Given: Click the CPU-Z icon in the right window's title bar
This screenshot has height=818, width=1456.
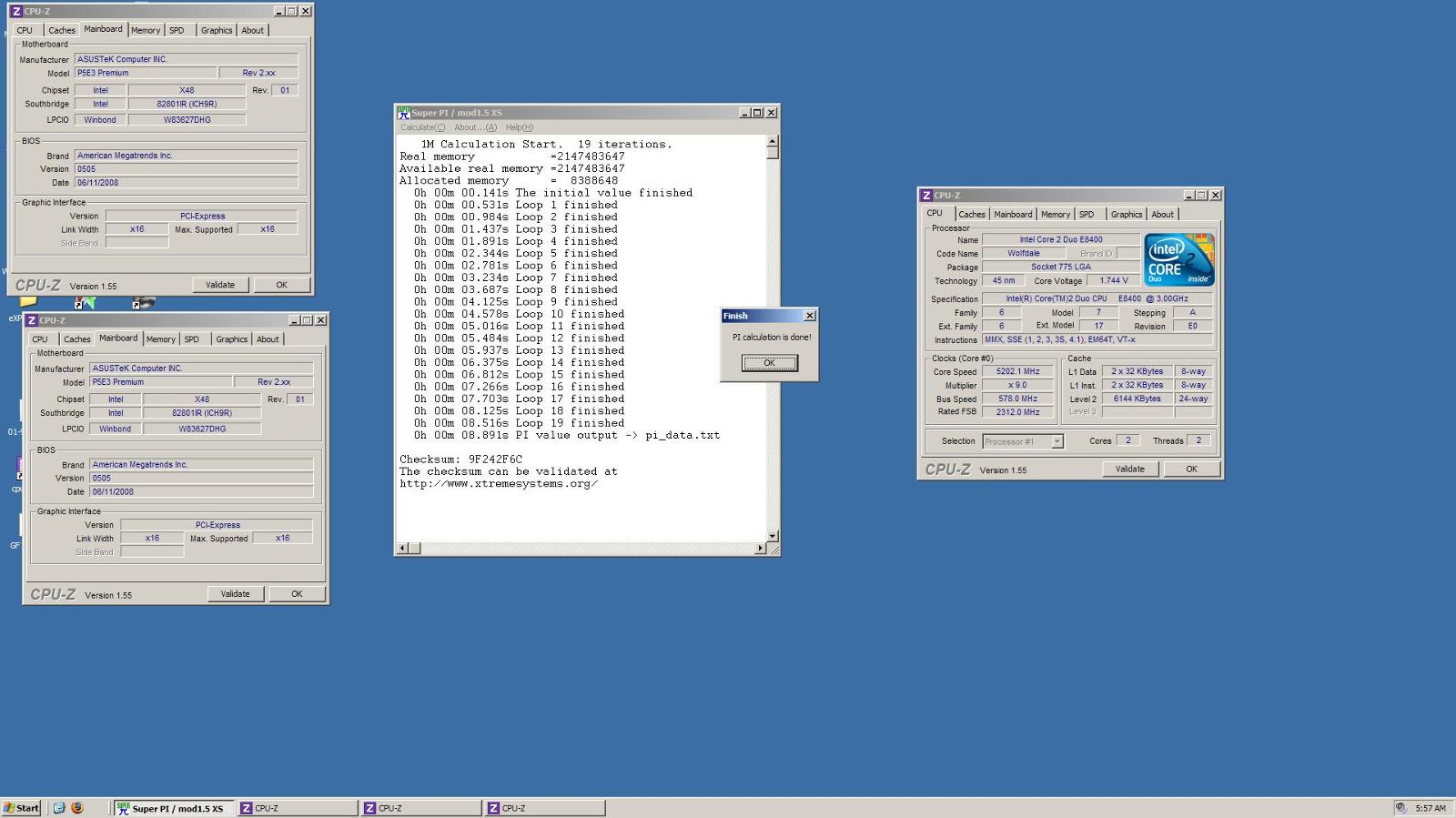Looking at the screenshot, I should coord(926,196).
